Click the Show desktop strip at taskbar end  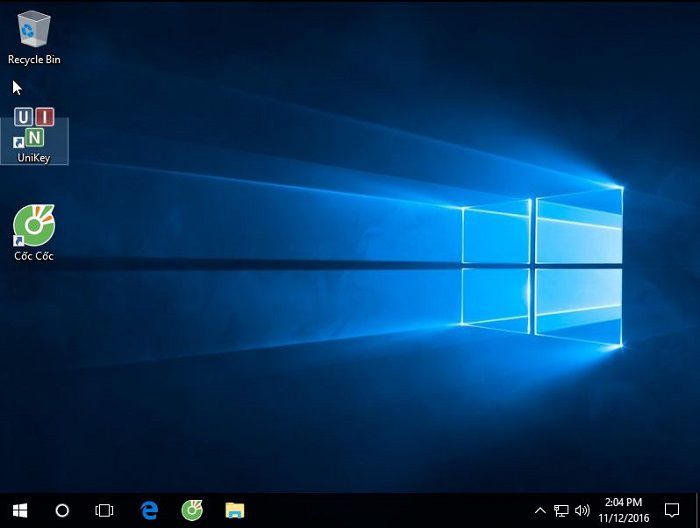(x=697, y=511)
